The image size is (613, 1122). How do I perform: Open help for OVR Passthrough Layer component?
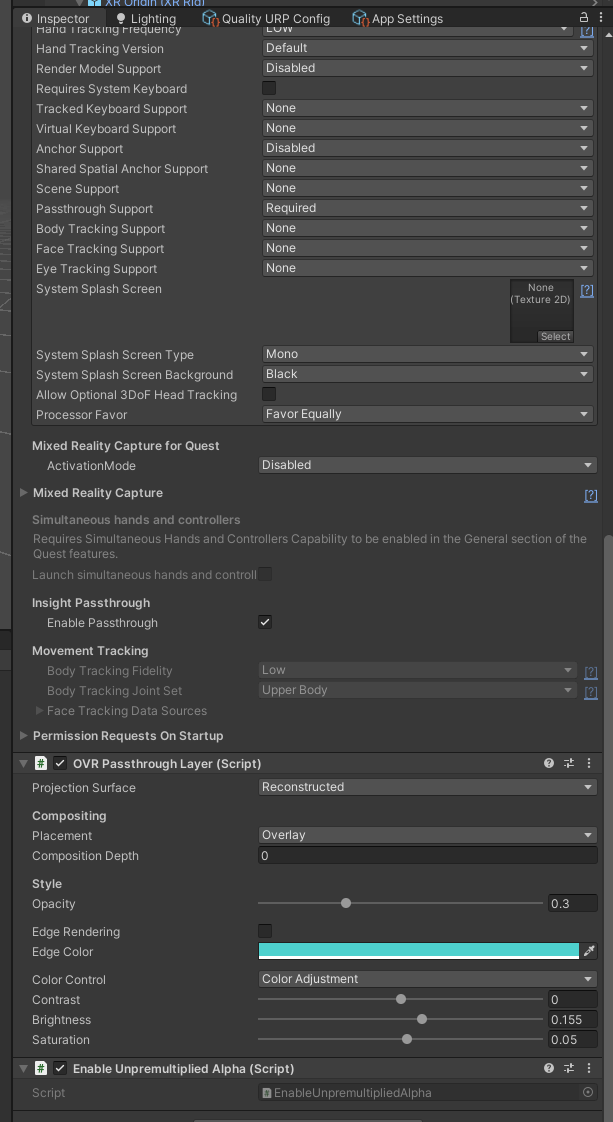pos(549,763)
